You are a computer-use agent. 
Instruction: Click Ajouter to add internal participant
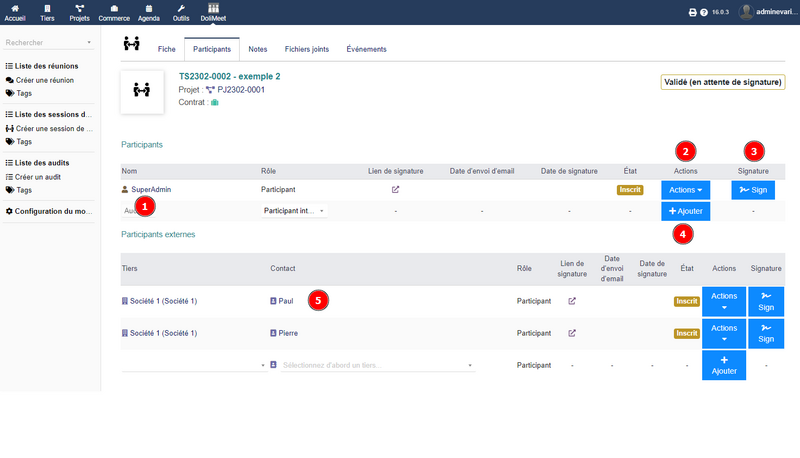coord(685,211)
